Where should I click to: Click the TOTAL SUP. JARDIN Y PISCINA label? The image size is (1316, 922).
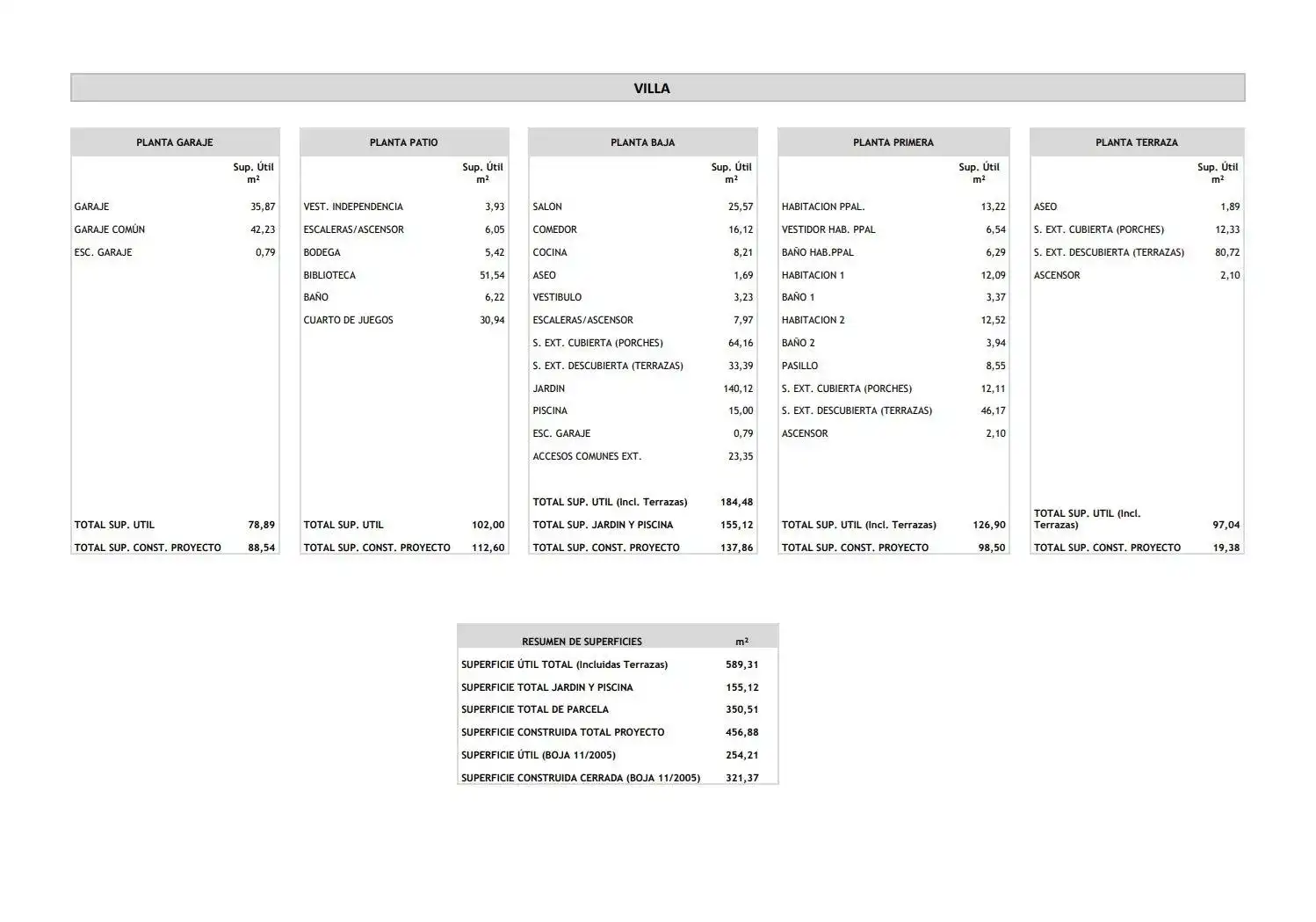point(603,525)
